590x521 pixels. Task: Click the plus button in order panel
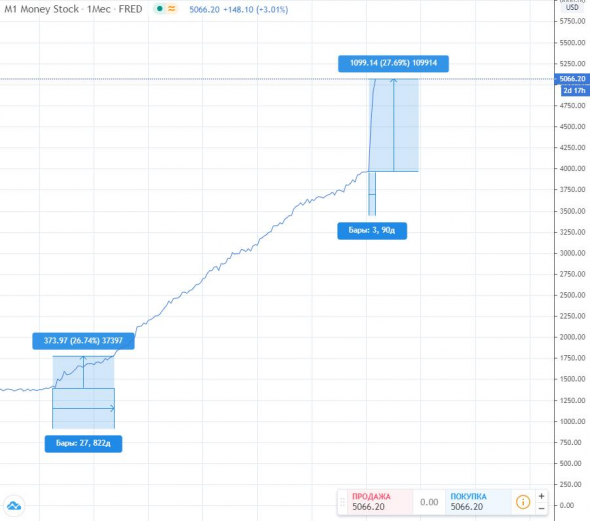541,496
